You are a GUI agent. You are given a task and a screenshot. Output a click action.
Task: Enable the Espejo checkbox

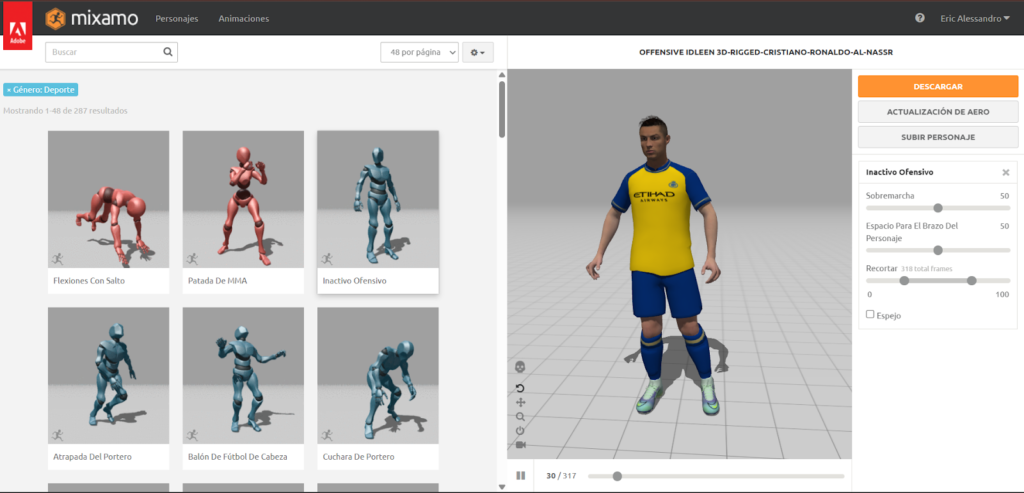(870, 314)
